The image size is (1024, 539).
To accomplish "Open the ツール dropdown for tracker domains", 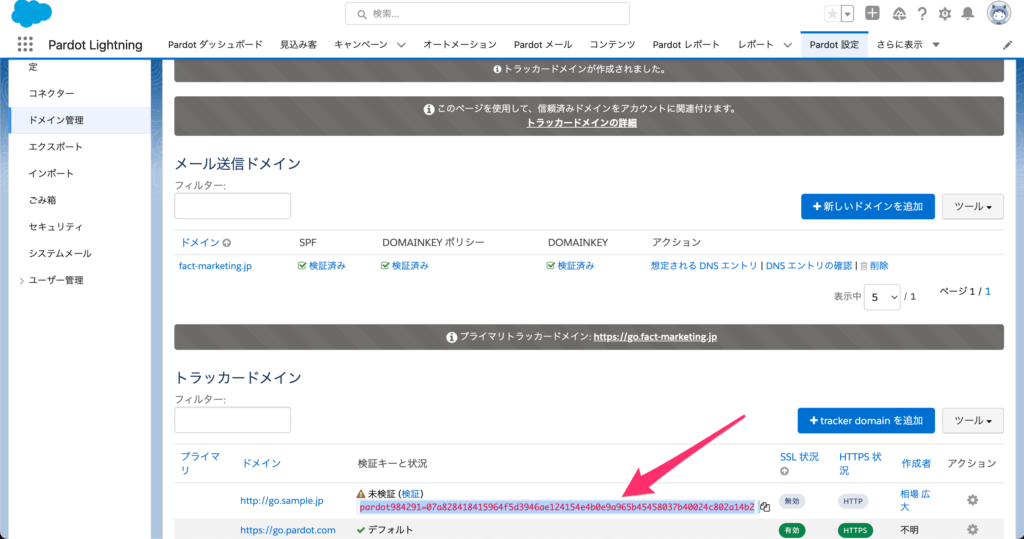I will pos(972,421).
